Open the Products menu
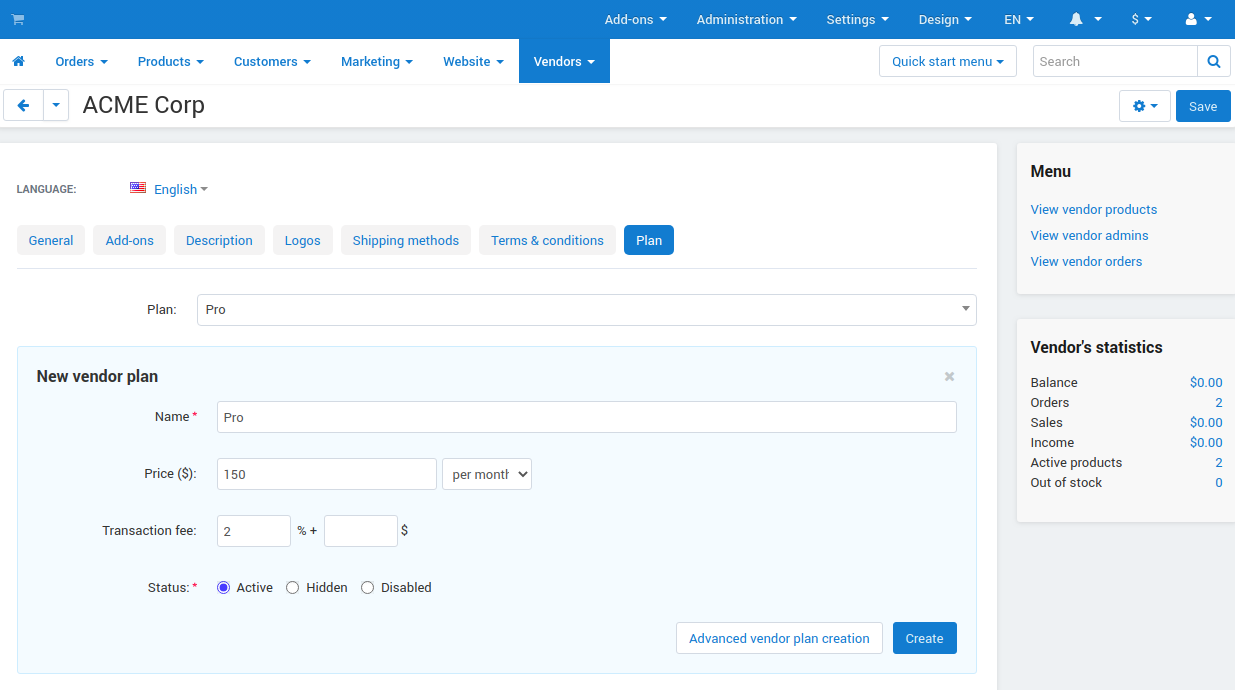Screen dimensions: 1235x690 pos(170,61)
